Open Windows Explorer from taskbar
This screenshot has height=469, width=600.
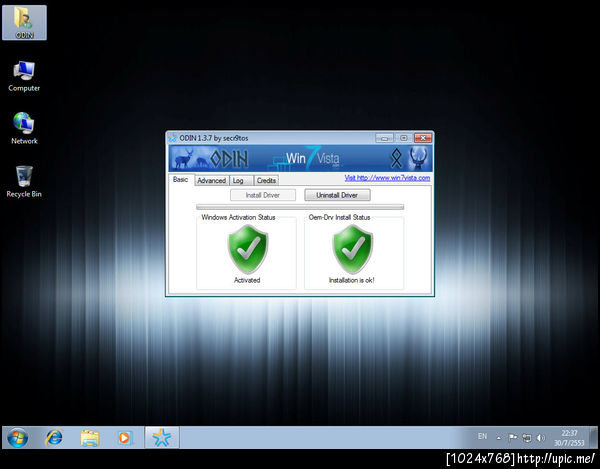[x=90, y=438]
